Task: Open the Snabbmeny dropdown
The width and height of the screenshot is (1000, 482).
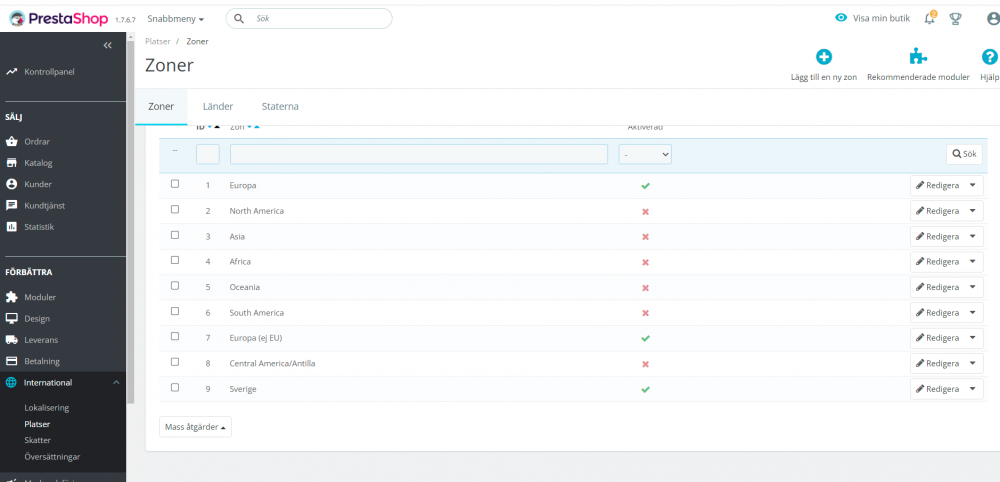Action: (x=175, y=19)
